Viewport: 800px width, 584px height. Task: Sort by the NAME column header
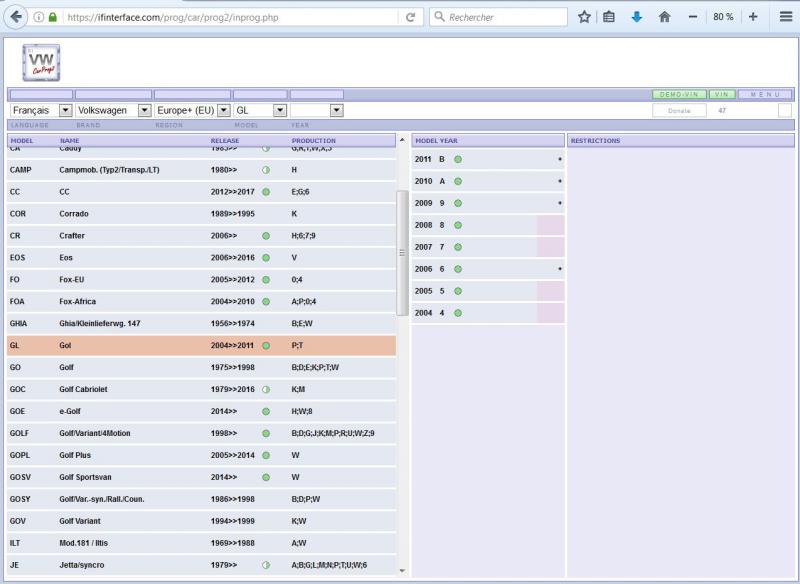[x=69, y=140]
